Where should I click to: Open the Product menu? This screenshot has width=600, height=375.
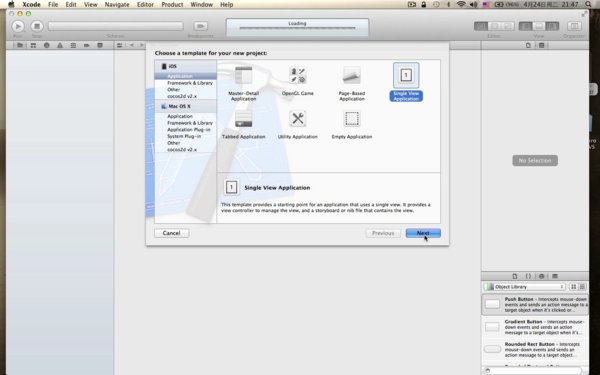pos(172,5)
